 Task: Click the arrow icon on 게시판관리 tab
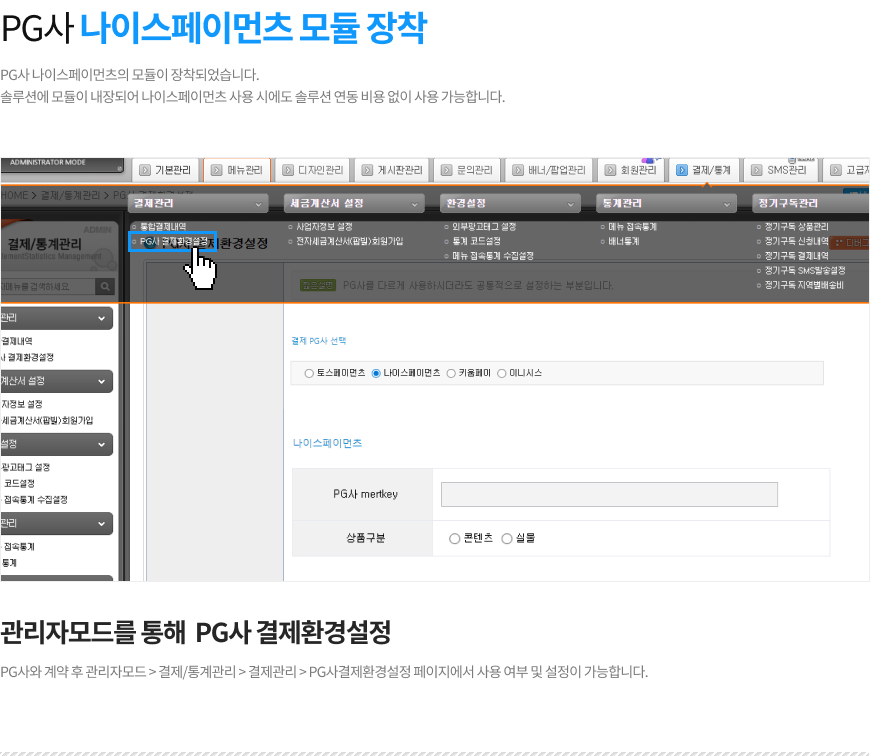(x=367, y=170)
